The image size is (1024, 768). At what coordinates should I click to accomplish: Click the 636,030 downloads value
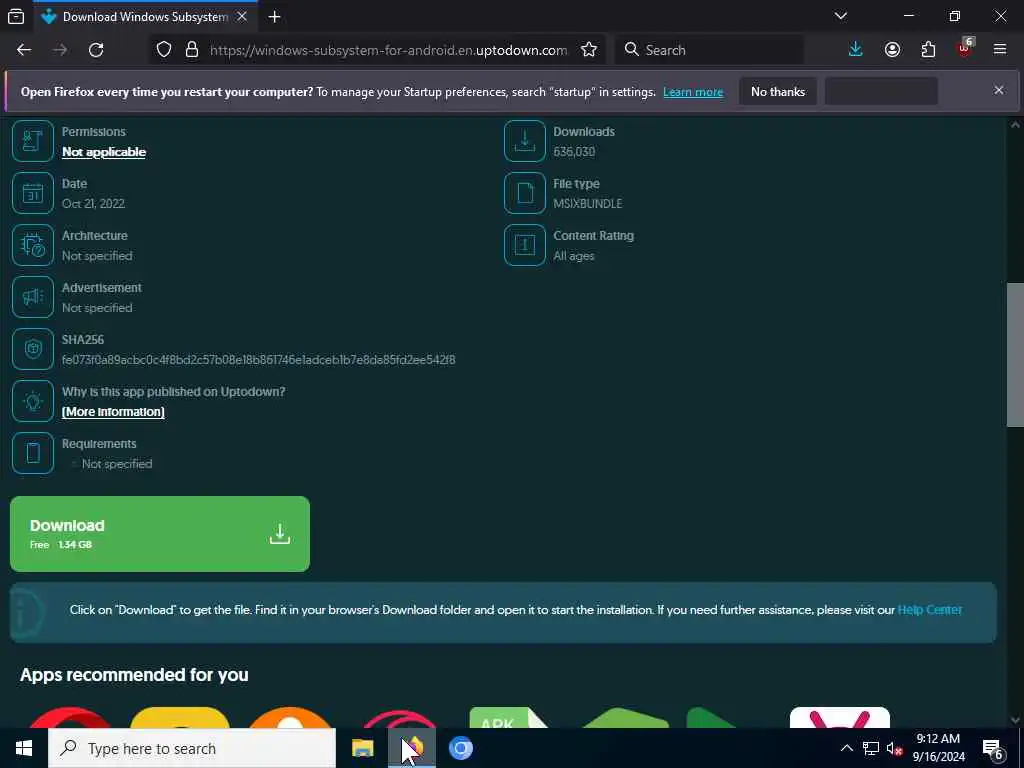pyautogui.click(x=574, y=152)
